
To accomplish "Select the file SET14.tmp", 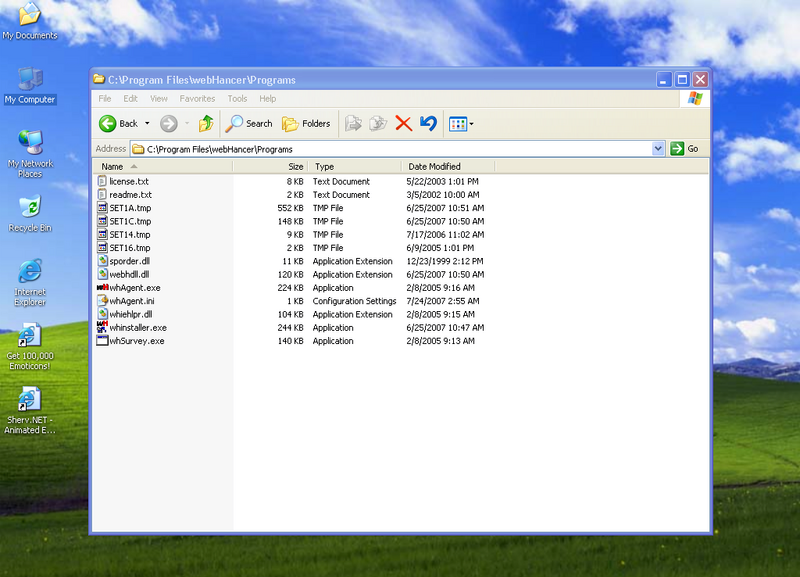I will [x=130, y=234].
